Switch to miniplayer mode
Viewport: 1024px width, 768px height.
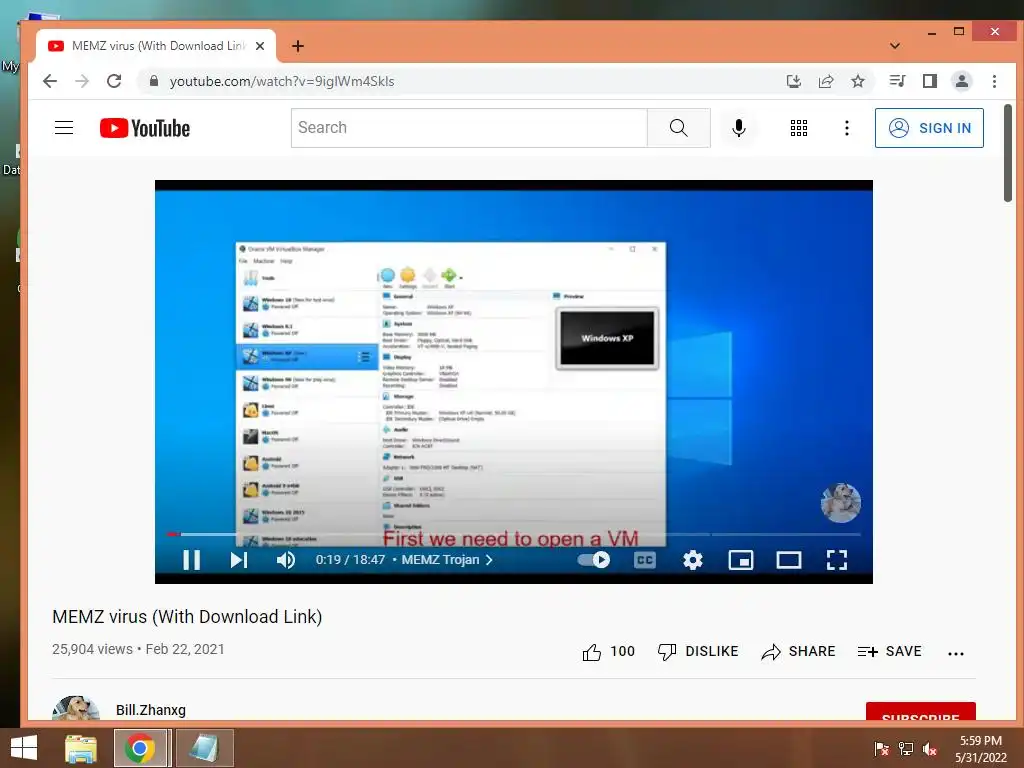tap(741, 560)
